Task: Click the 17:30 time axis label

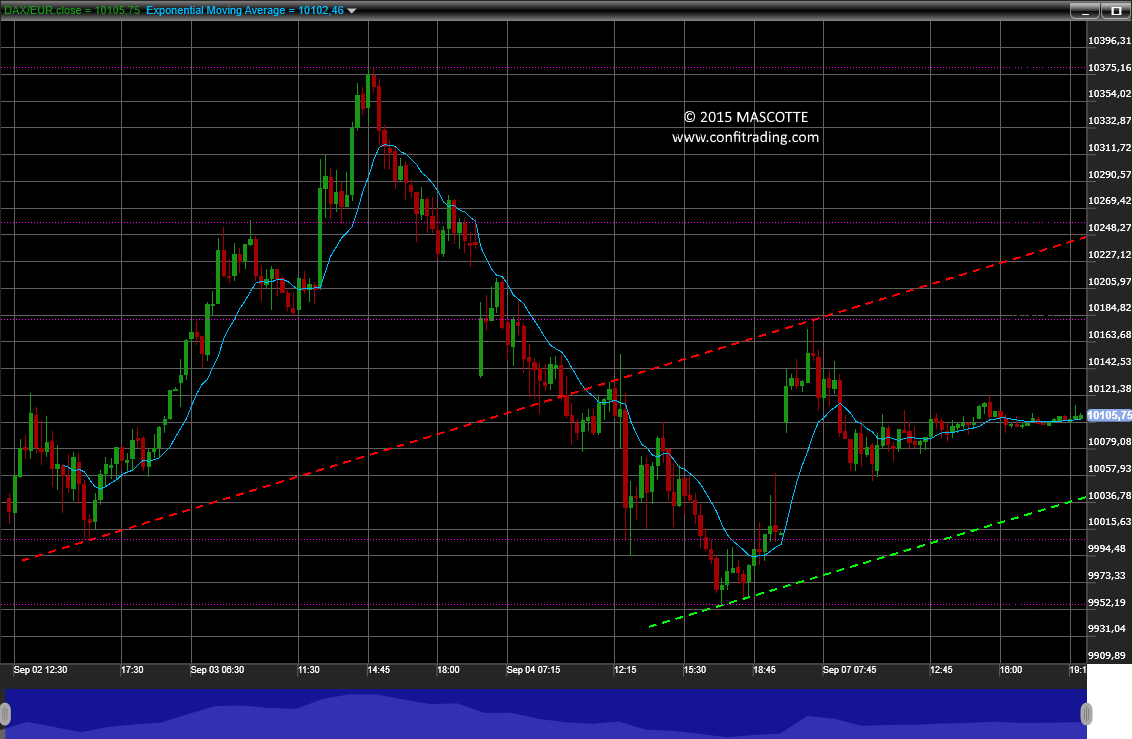Action: 132,670
